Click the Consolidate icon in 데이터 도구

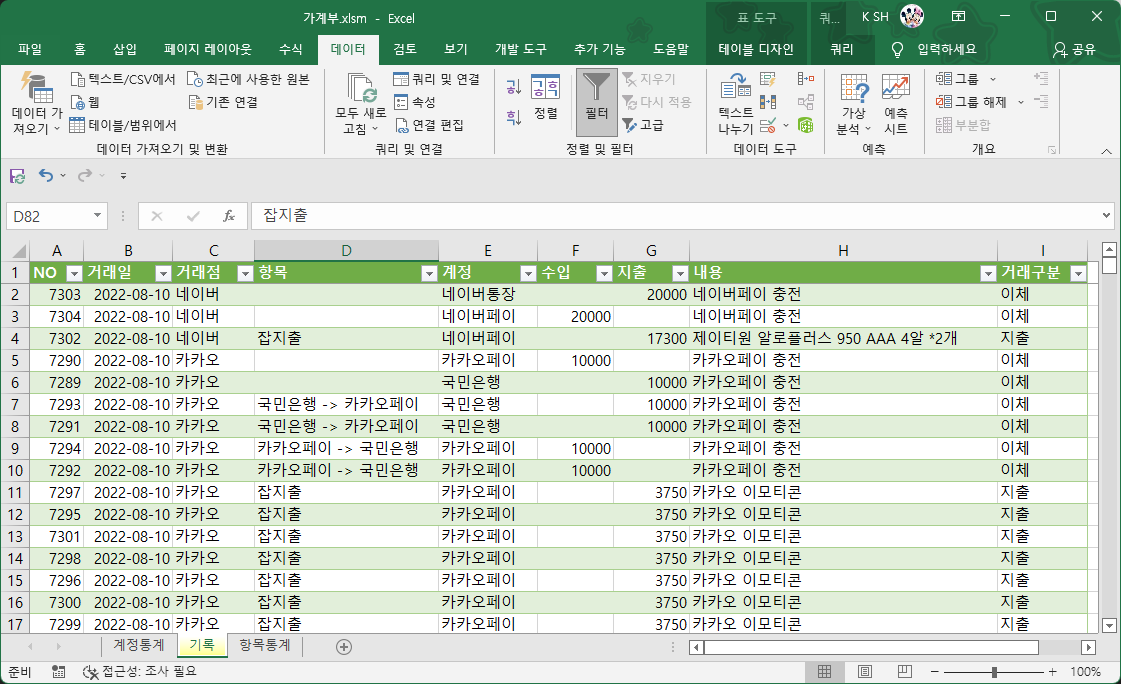click(806, 79)
